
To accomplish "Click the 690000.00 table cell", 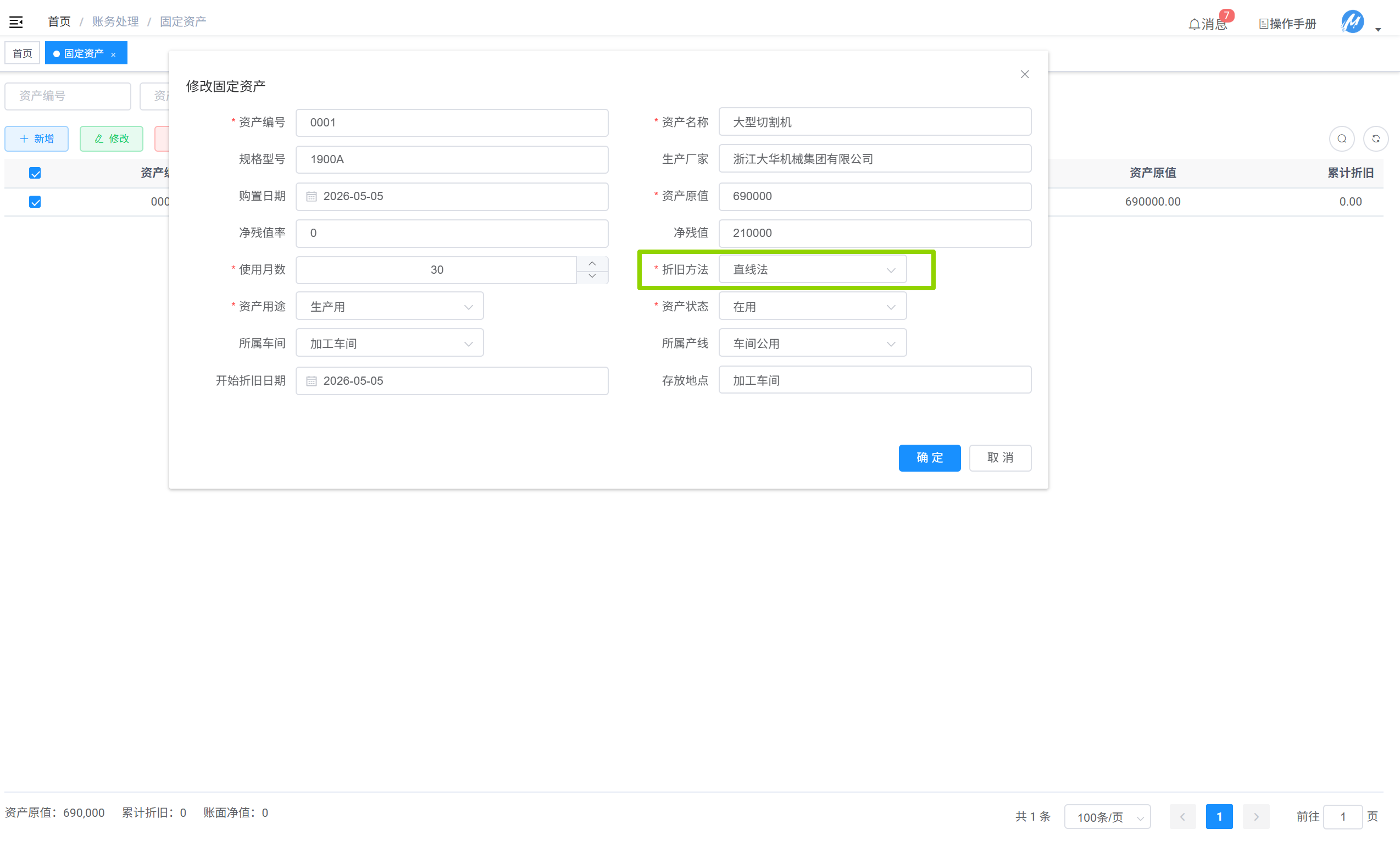I will tap(1152, 202).
